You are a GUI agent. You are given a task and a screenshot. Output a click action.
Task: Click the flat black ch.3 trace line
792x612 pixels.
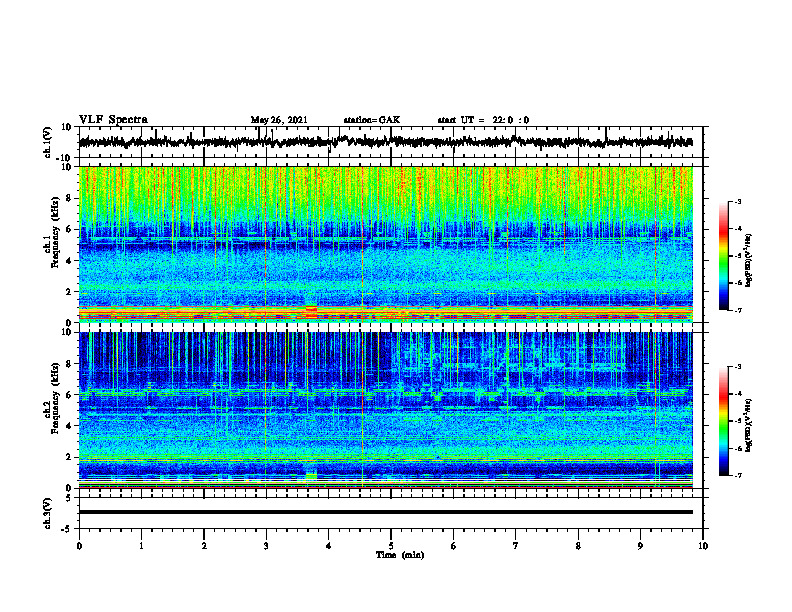386,512
